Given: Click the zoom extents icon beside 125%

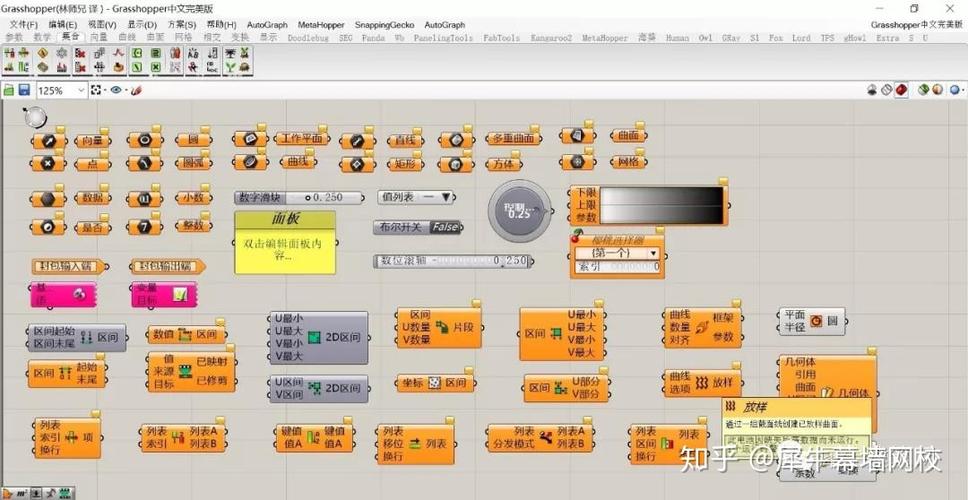Looking at the screenshot, I should (96, 90).
